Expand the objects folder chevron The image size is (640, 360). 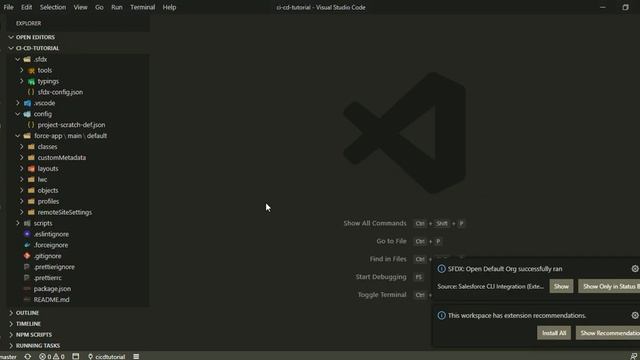(x=22, y=190)
